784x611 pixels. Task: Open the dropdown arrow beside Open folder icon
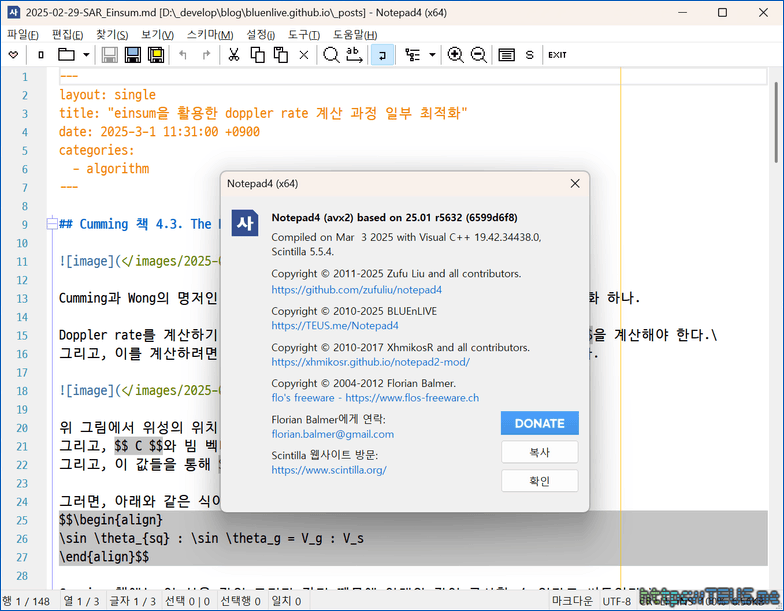coord(85,55)
